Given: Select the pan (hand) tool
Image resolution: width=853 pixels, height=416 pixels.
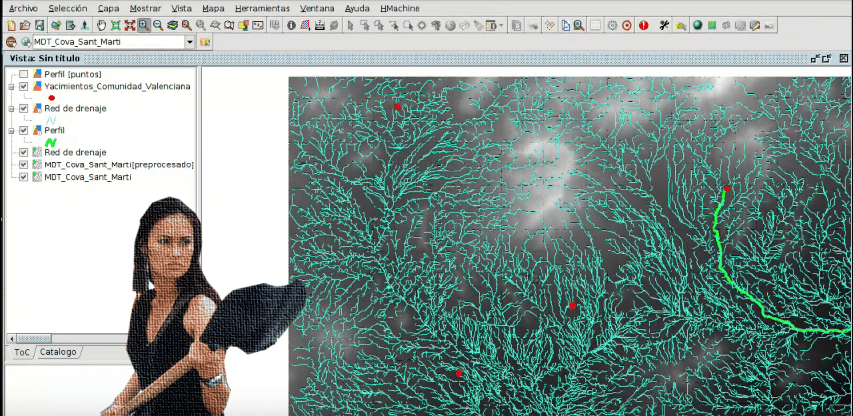Looking at the screenshot, I should click(102, 24).
